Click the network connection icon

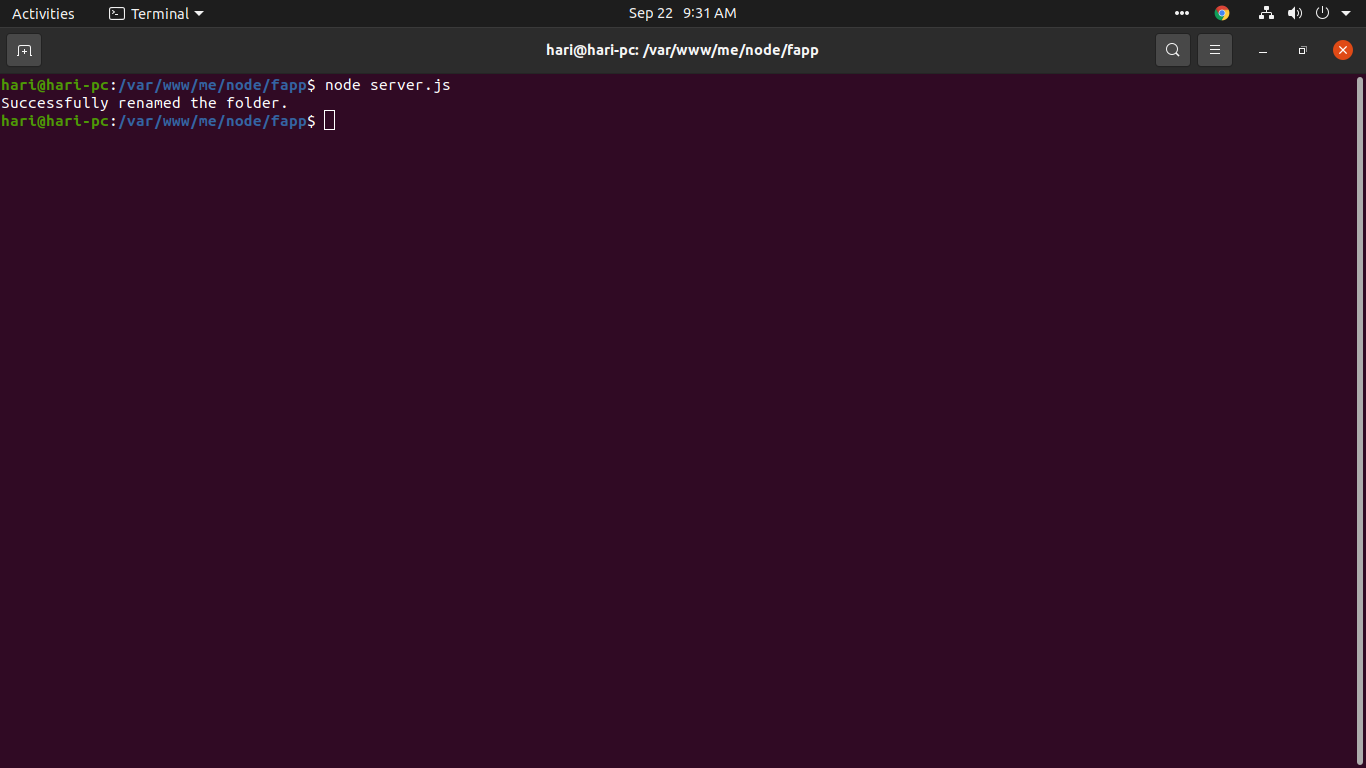pos(1266,13)
